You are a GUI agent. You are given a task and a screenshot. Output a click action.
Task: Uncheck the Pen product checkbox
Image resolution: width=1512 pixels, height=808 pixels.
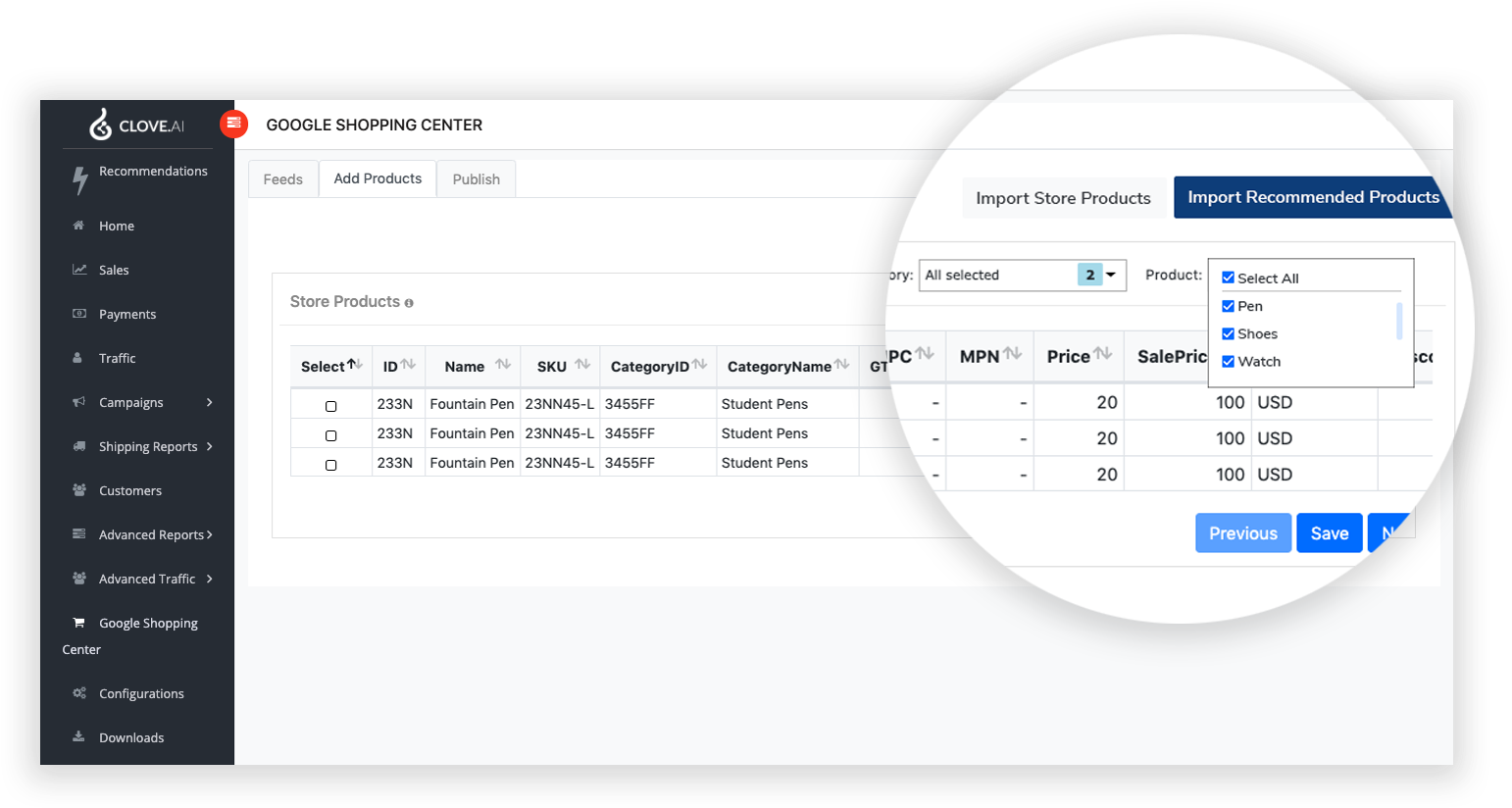click(1228, 306)
